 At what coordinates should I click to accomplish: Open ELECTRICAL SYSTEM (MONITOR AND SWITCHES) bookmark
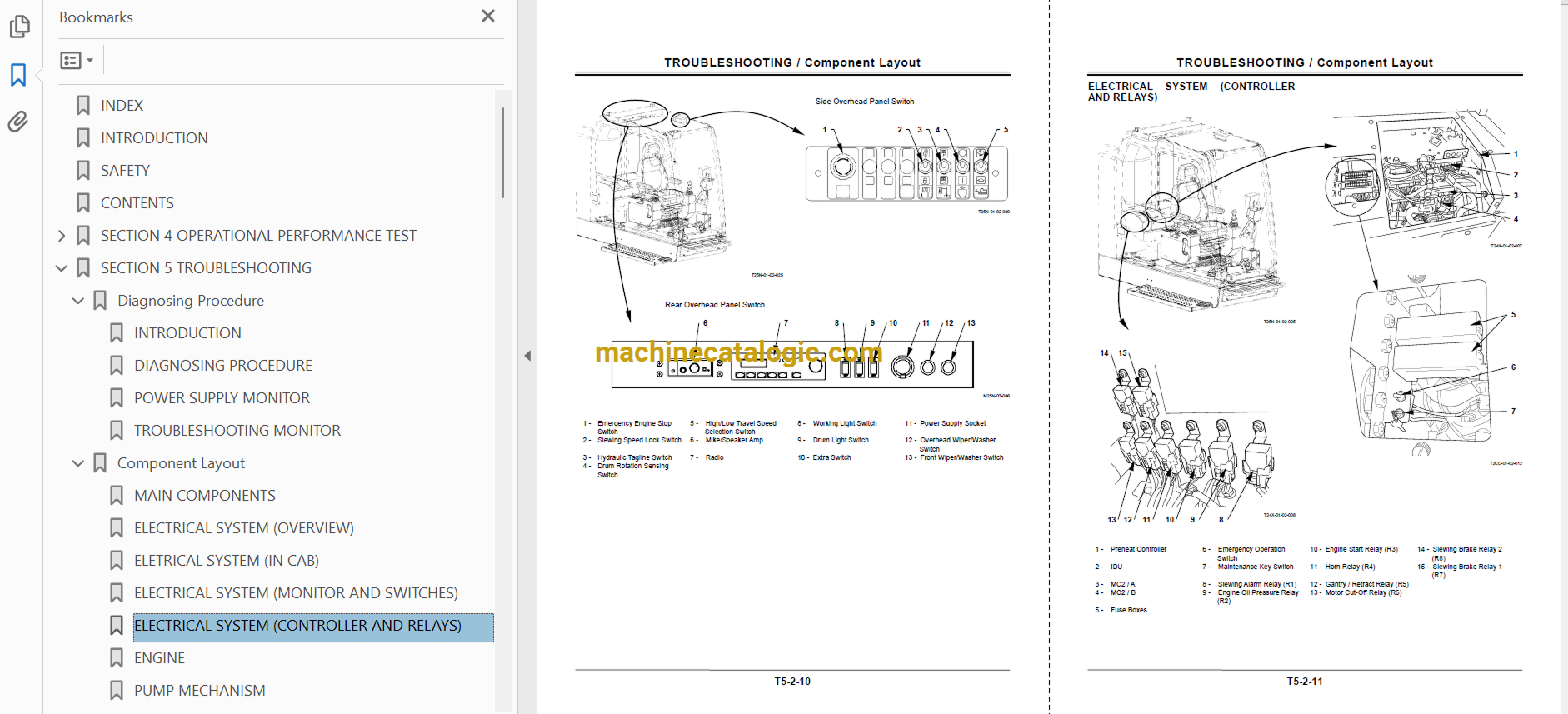point(296,593)
